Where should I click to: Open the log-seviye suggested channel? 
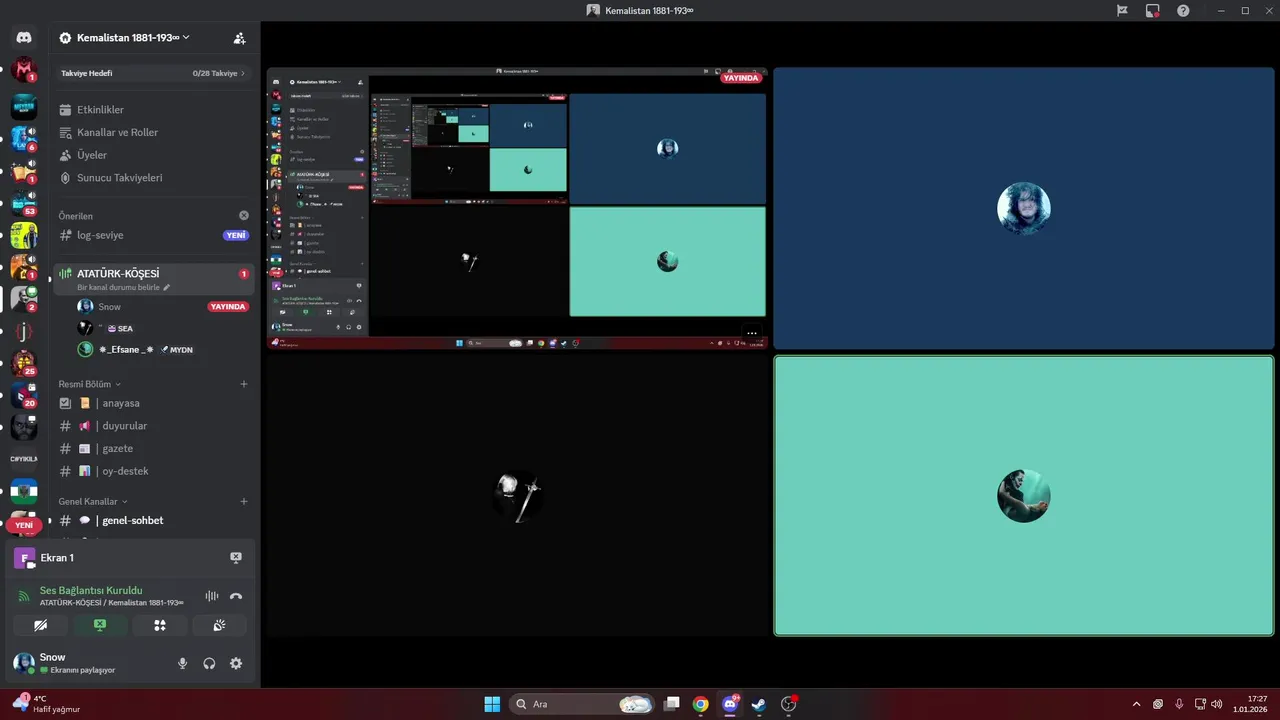(x=153, y=235)
